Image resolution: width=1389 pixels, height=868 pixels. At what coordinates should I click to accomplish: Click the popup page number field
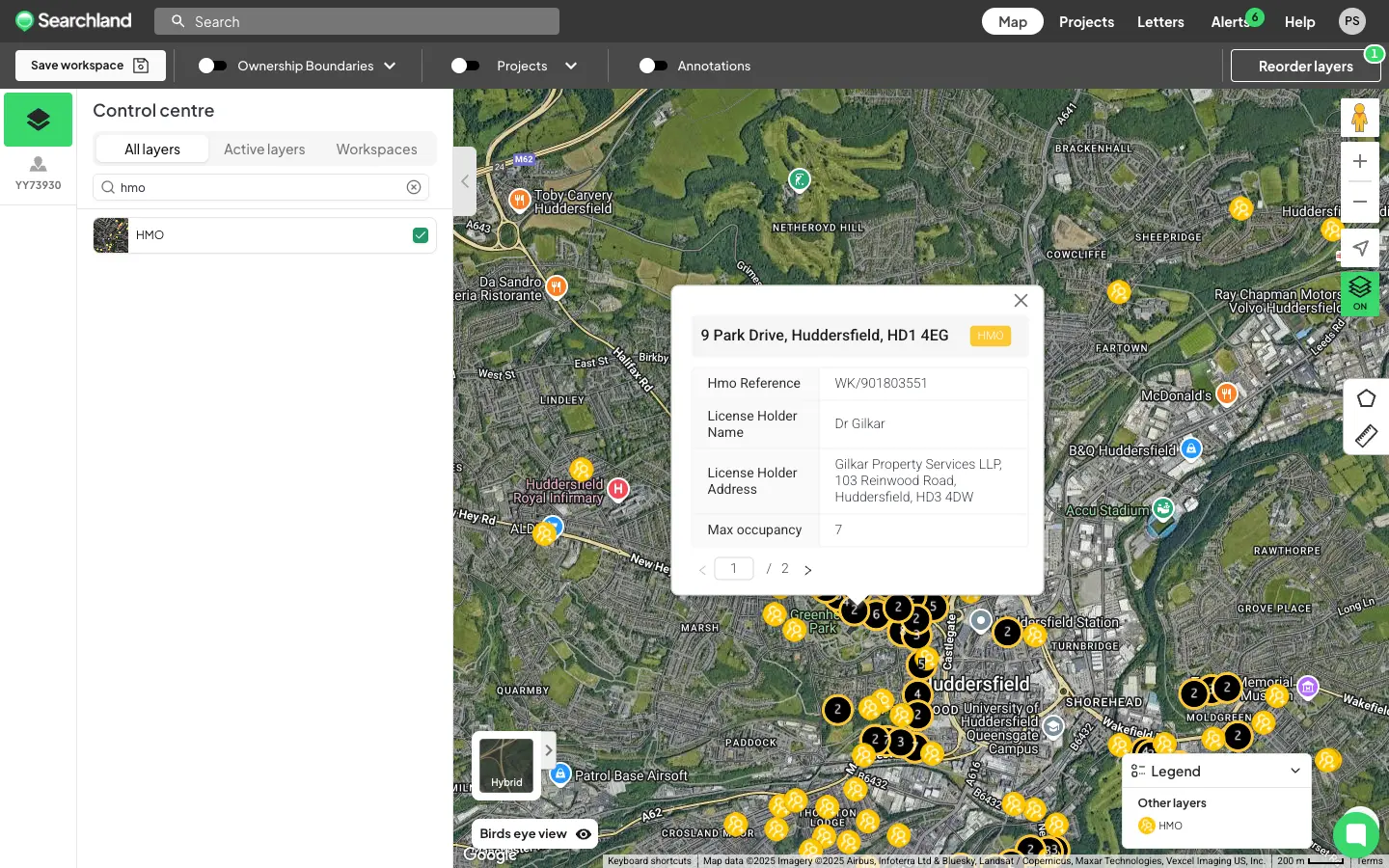(734, 569)
